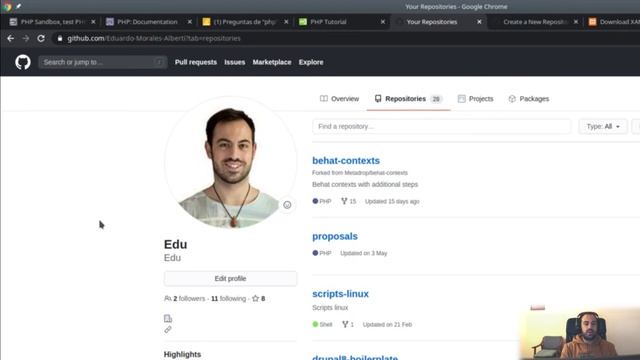Focus the Search or jump to field
Viewport: 640px width, 360px height.
coord(103,62)
